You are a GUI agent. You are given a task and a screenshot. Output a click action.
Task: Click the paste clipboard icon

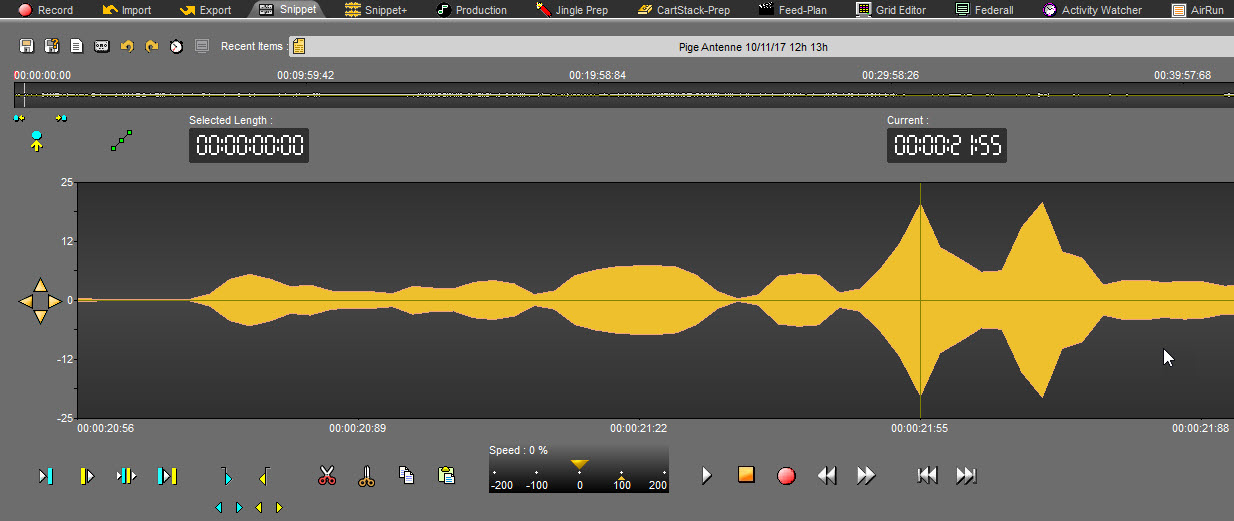tap(447, 475)
